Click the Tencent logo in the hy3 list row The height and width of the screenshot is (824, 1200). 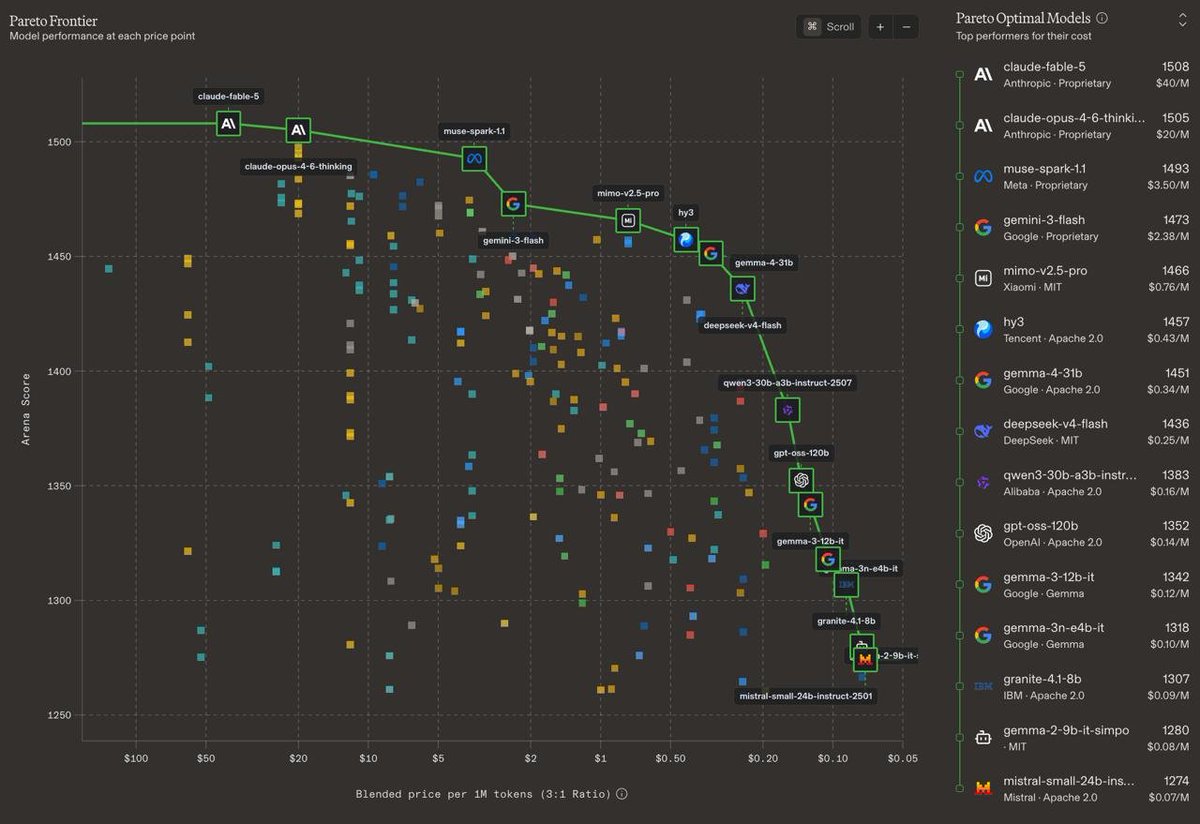983,329
